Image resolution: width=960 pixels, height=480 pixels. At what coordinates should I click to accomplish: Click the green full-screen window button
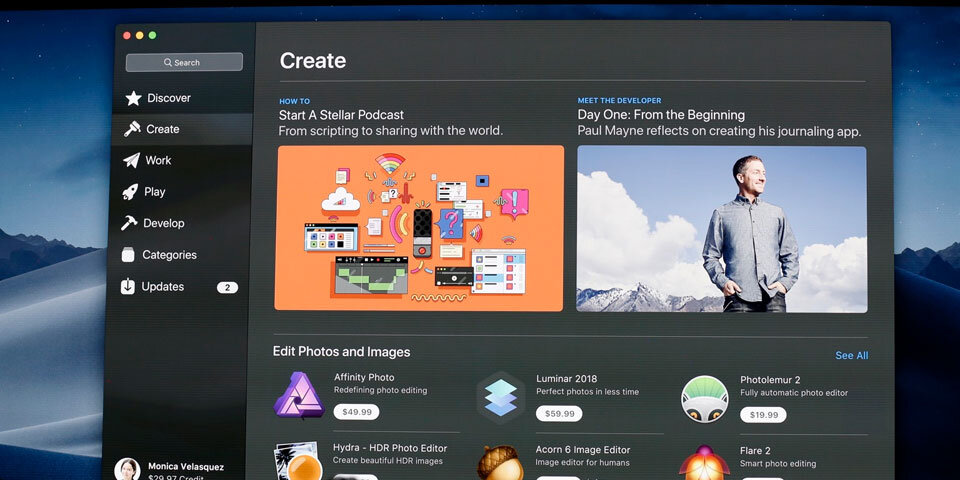click(x=152, y=36)
